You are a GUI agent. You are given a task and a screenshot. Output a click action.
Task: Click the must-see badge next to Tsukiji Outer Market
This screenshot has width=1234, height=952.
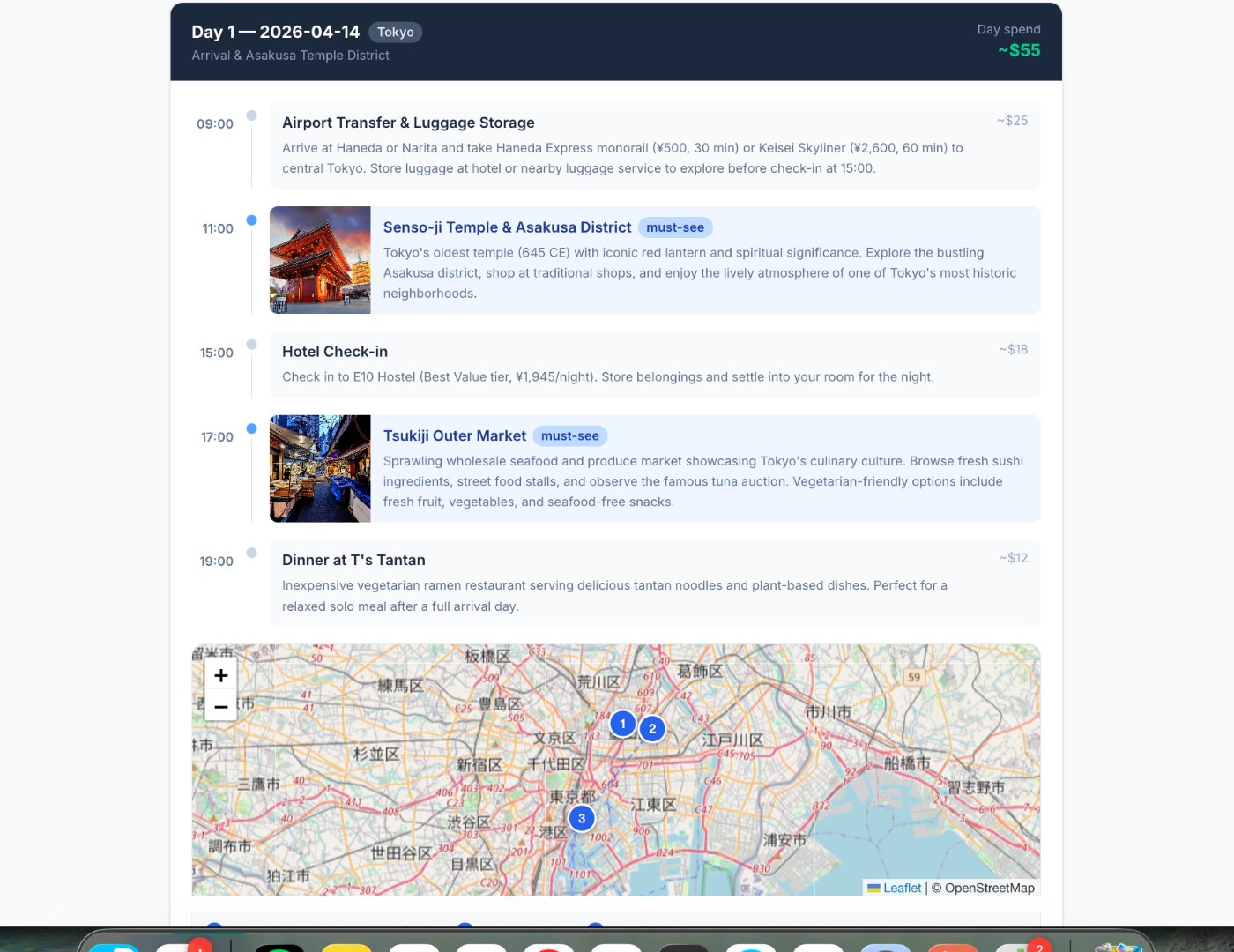pos(569,435)
